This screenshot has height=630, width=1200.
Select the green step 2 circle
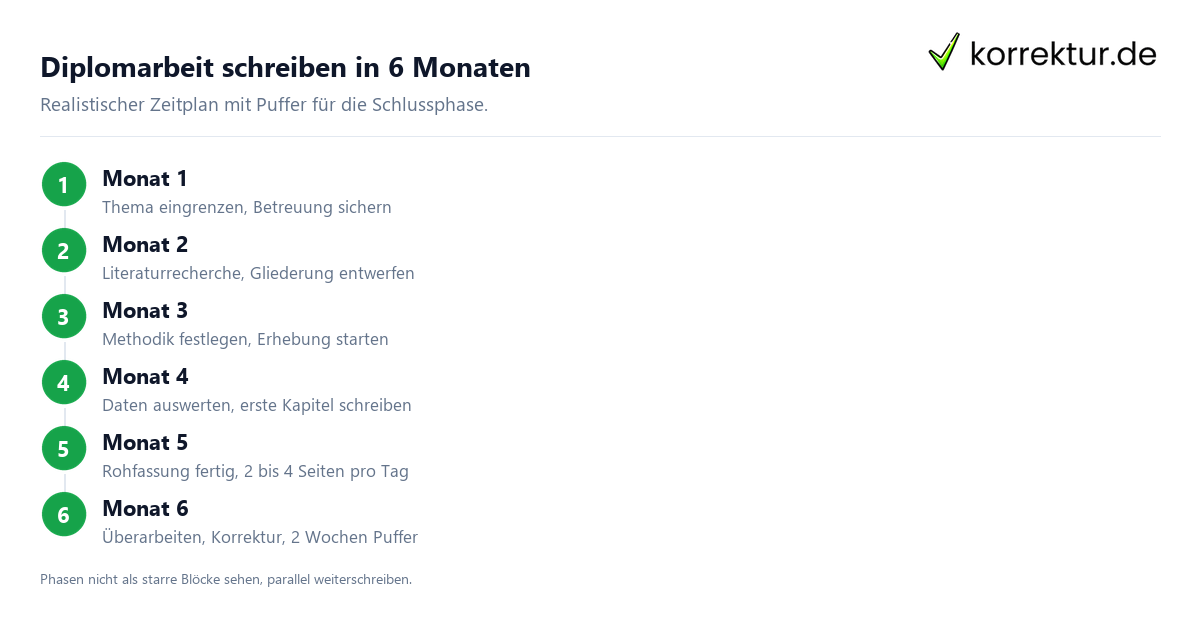click(64, 250)
